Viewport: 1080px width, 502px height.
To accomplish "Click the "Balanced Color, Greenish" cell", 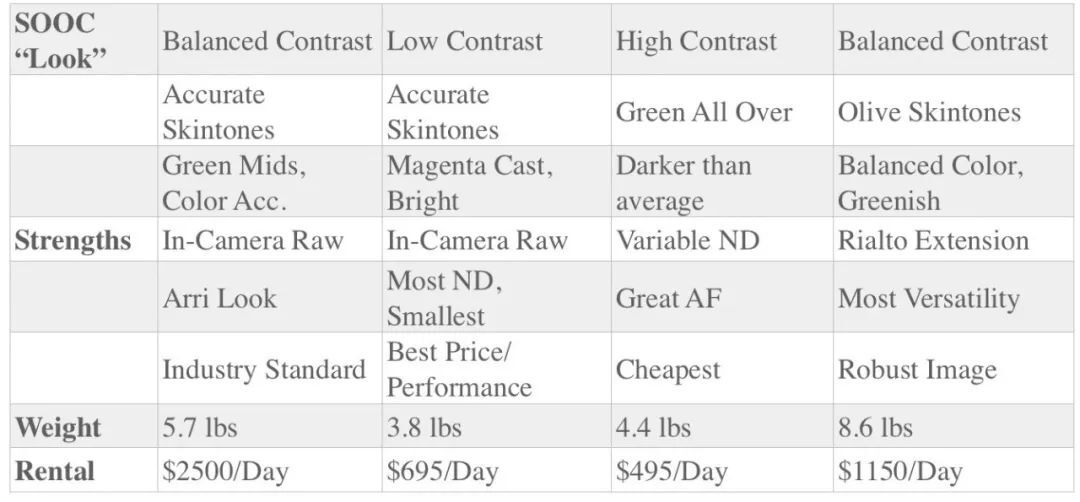I will (x=930, y=183).
